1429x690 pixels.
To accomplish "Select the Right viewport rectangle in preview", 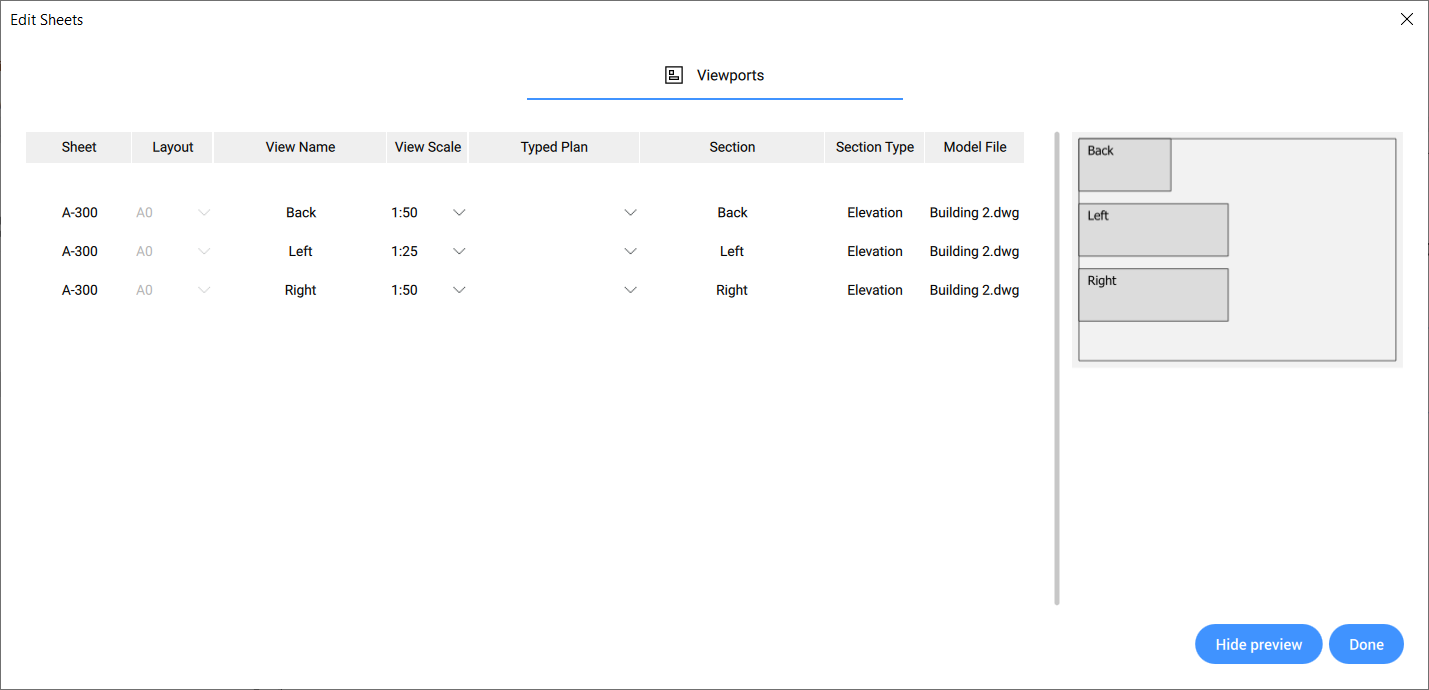I will pos(1153,295).
